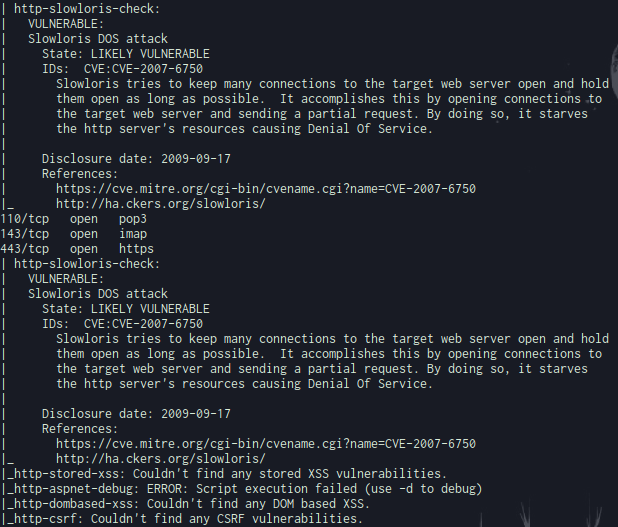Click the http-aspnet-debug ERROR line
Image resolution: width=618 pixels, height=527 pixels.
coord(245,489)
